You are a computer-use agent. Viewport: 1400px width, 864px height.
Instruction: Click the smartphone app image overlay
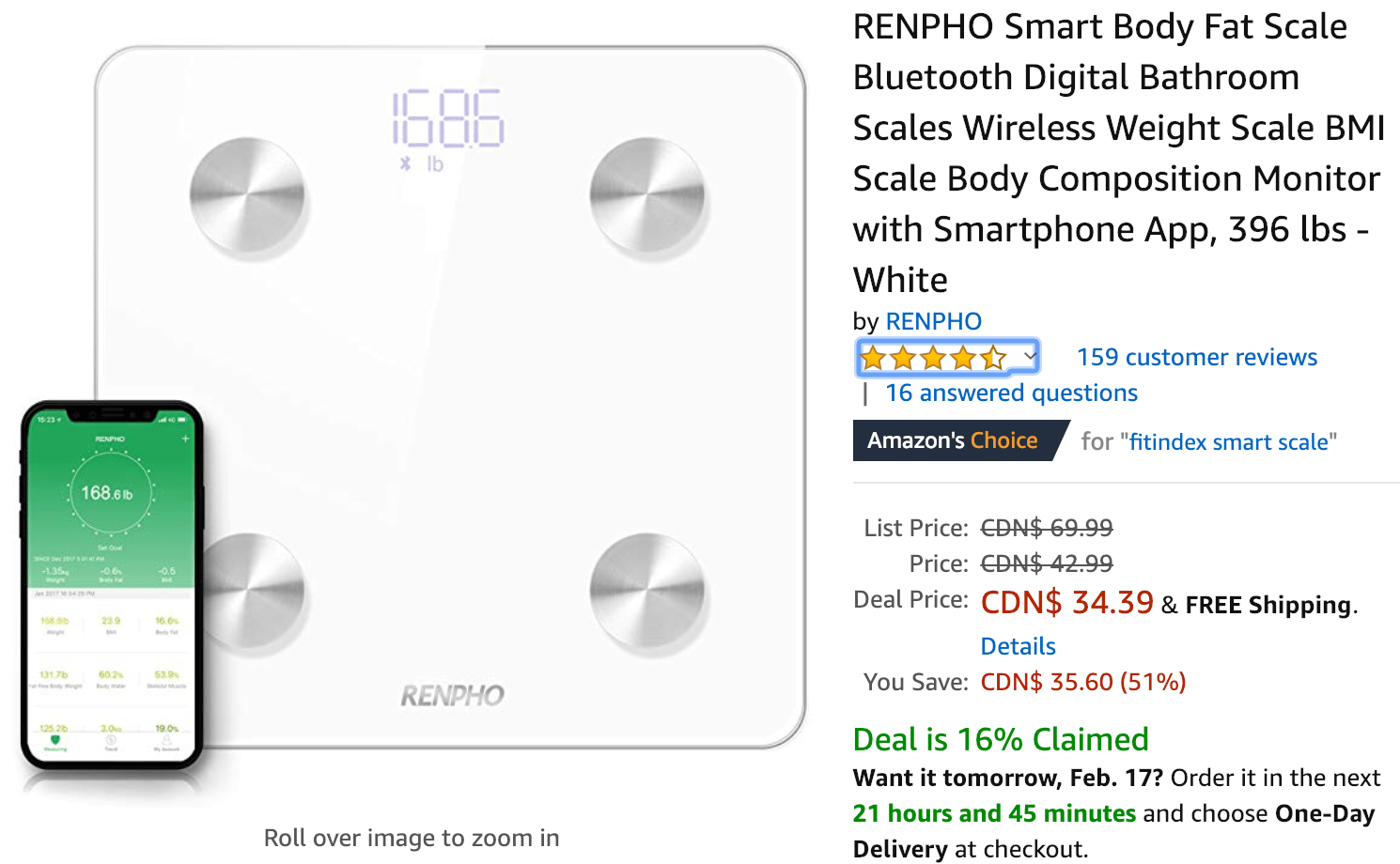click(112, 585)
